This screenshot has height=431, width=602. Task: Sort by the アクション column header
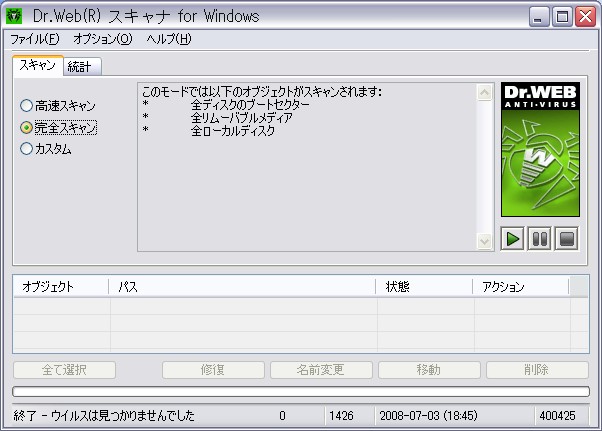click(x=521, y=287)
